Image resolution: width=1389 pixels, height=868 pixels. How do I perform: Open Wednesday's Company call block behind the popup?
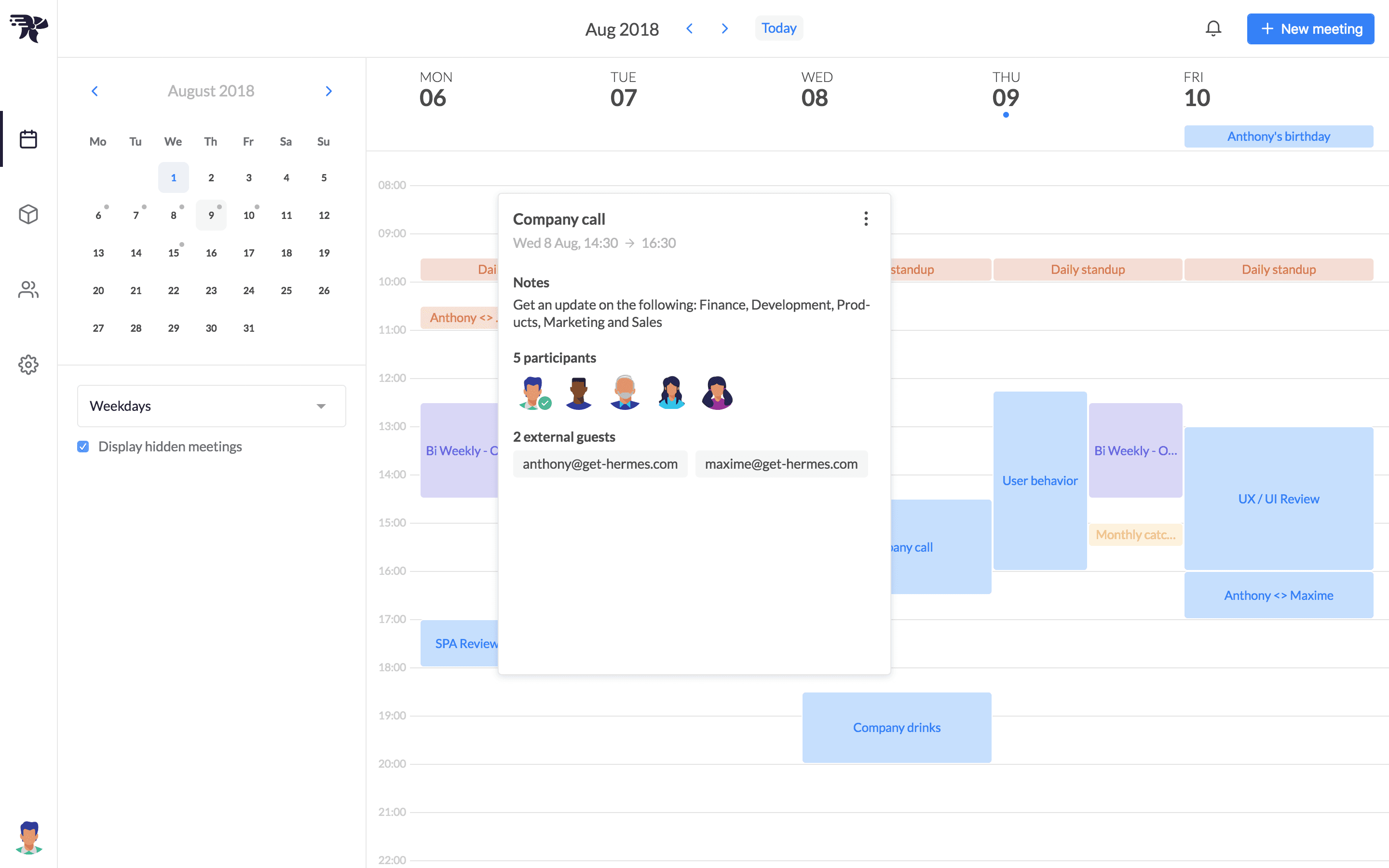(941, 547)
